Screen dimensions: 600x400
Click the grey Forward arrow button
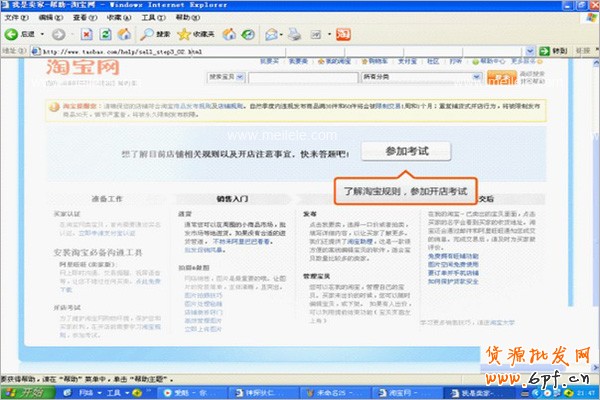click(x=59, y=34)
